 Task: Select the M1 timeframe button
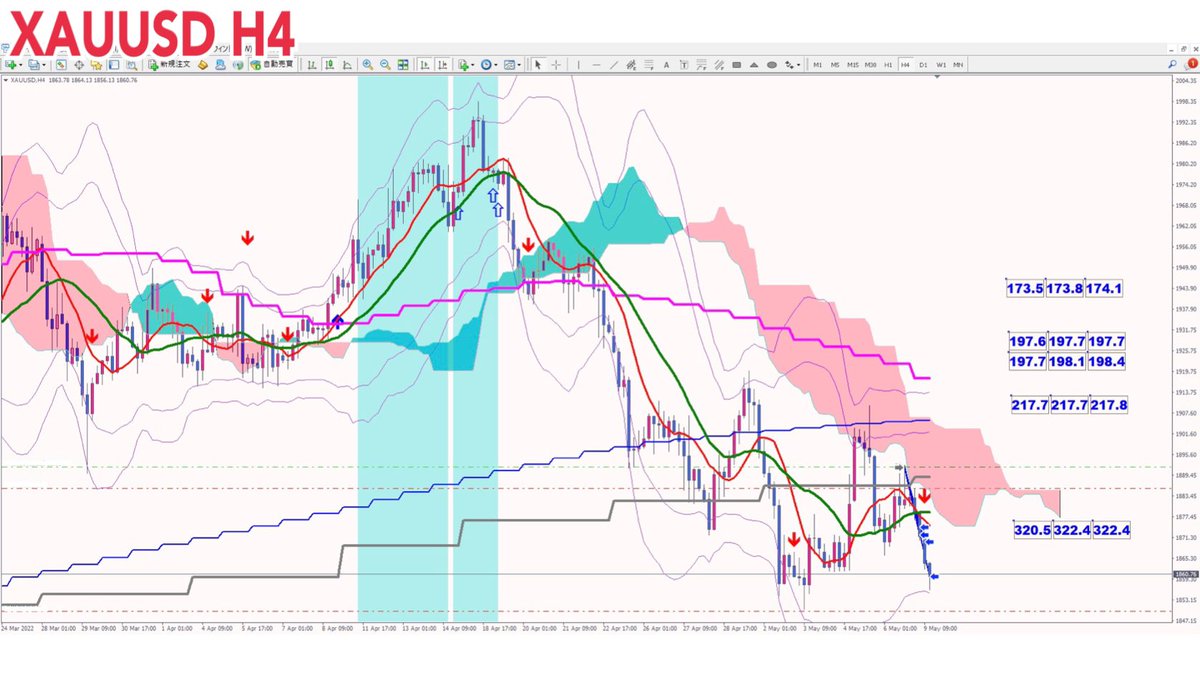click(x=818, y=65)
